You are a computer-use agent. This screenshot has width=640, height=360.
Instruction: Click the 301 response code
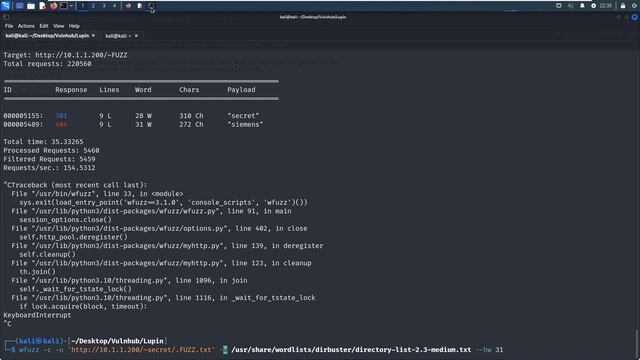click(x=61, y=116)
